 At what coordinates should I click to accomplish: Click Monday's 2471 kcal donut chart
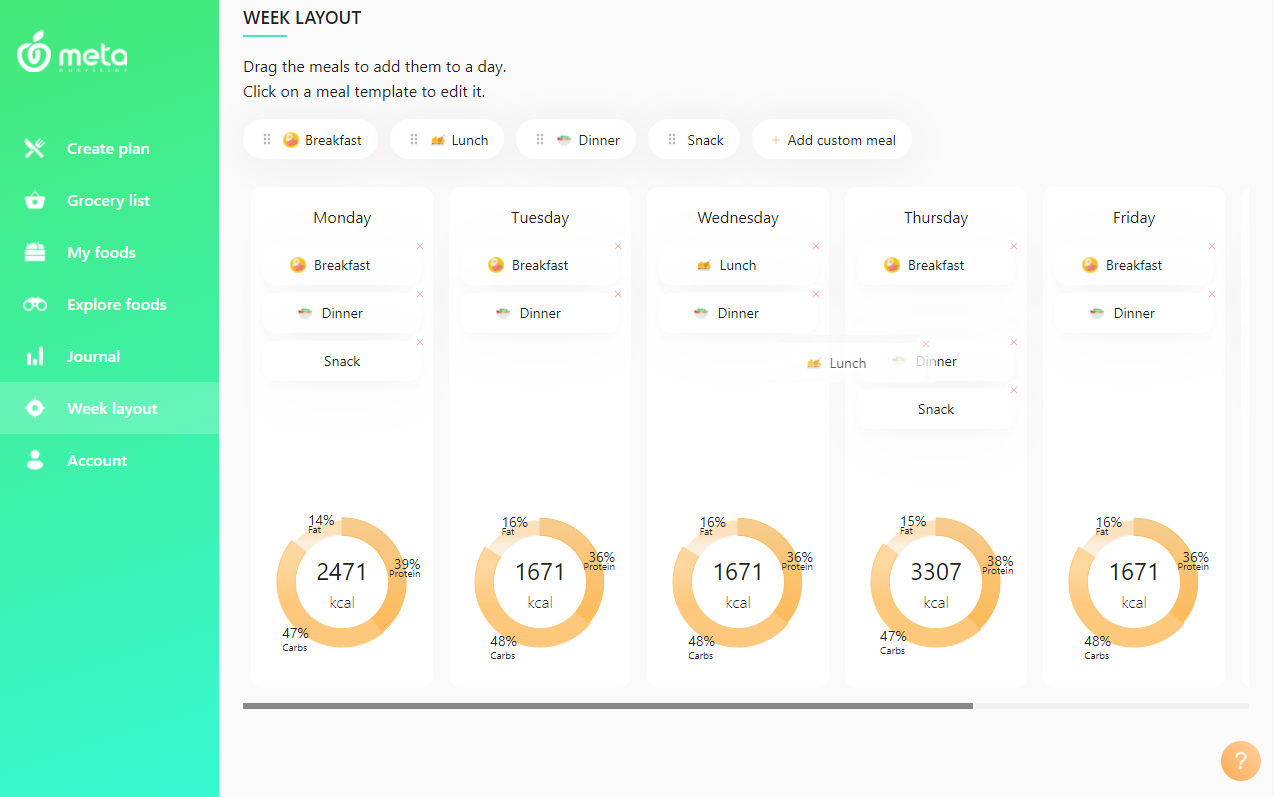coord(342,583)
